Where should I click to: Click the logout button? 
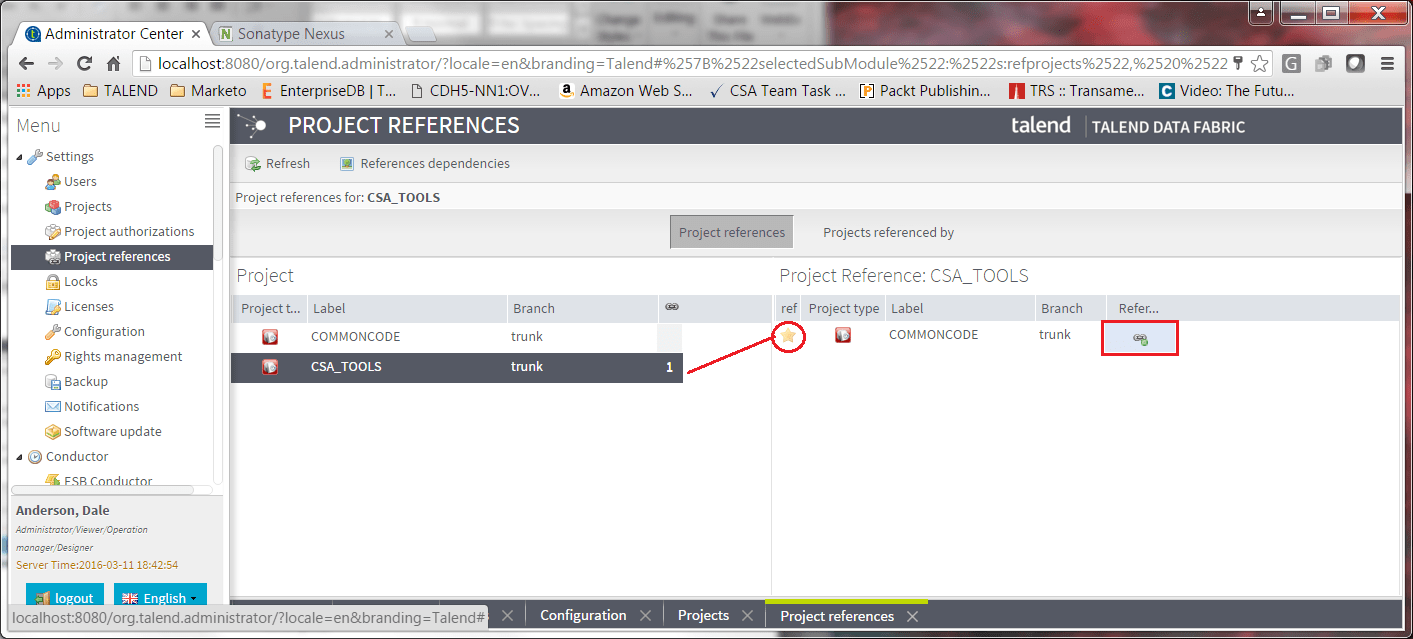click(64, 596)
